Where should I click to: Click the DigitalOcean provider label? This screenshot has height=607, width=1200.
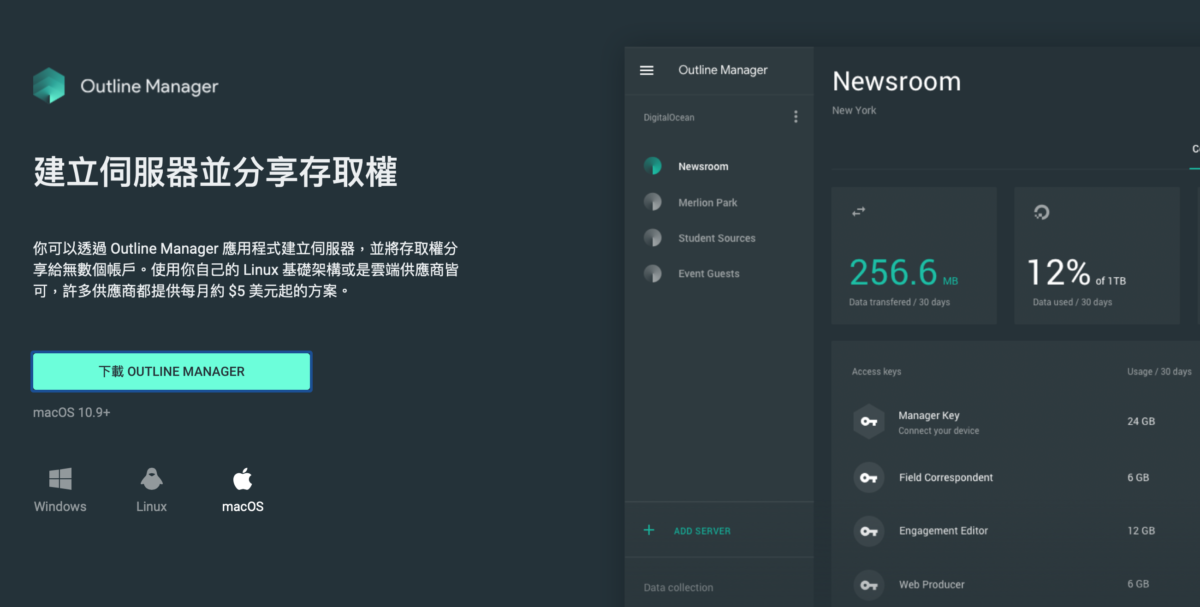click(x=669, y=117)
